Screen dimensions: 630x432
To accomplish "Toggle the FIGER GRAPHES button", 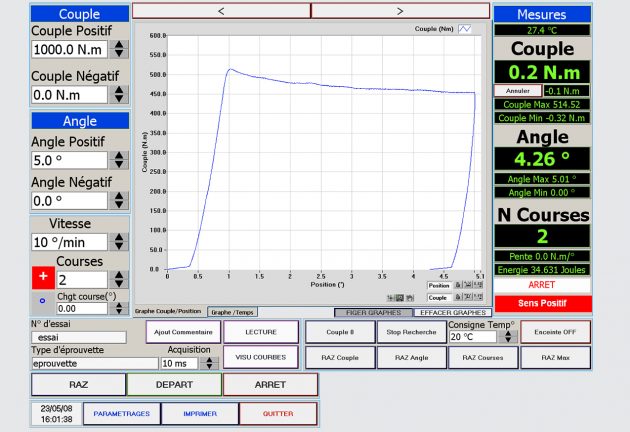I will pyautogui.click(x=373, y=312).
